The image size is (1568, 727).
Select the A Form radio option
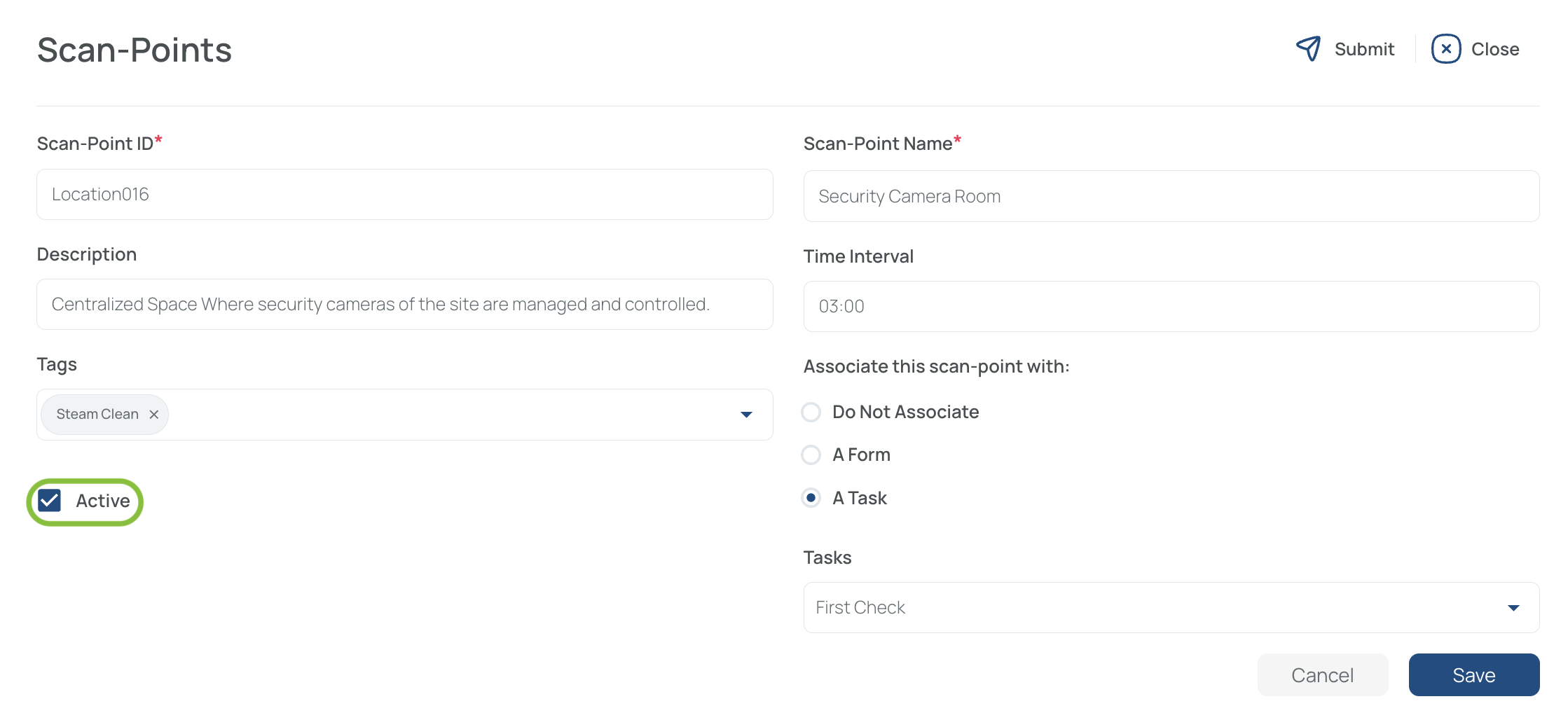pos(811,455)
